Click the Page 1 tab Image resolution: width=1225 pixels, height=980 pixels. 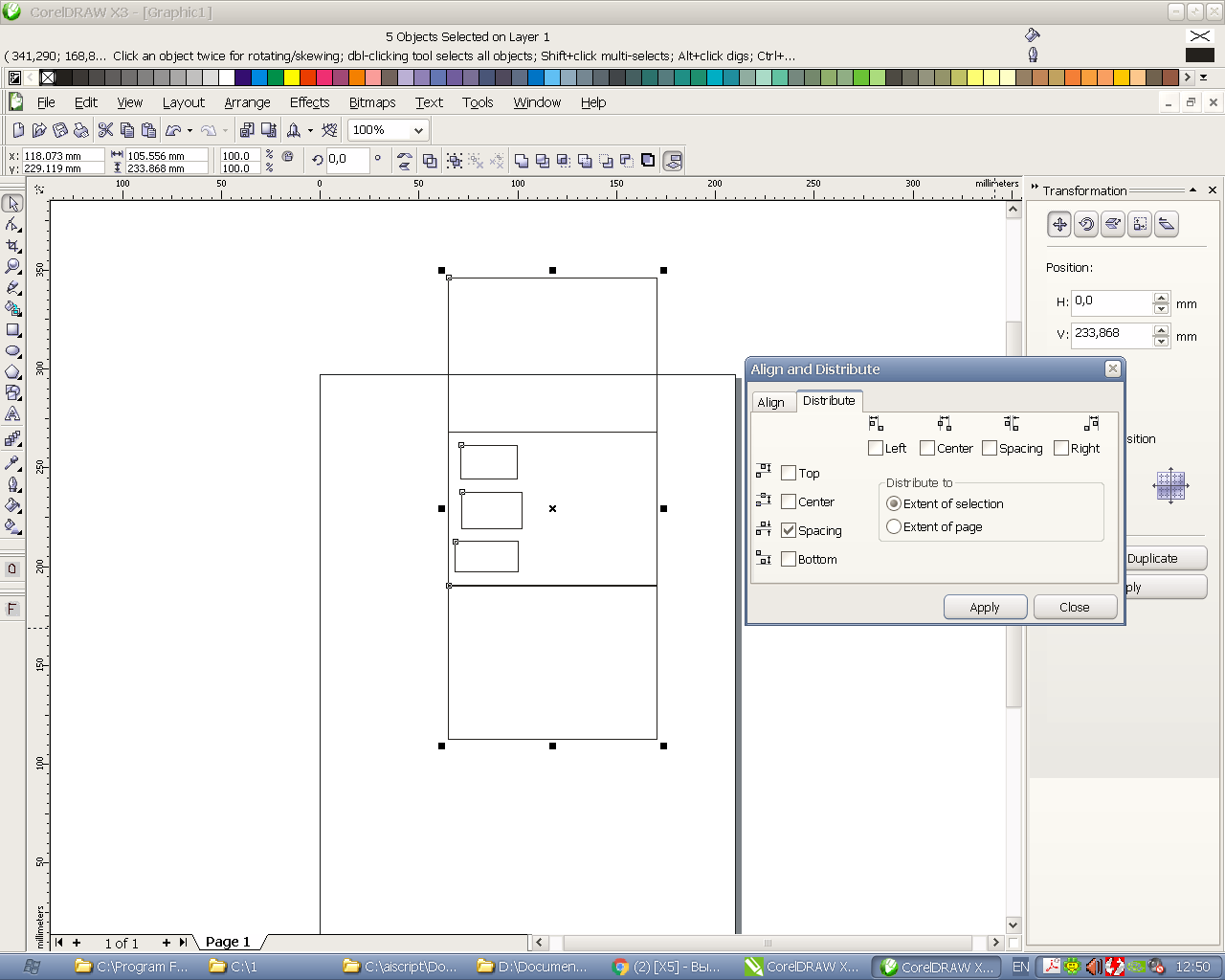tap(228, 942)
